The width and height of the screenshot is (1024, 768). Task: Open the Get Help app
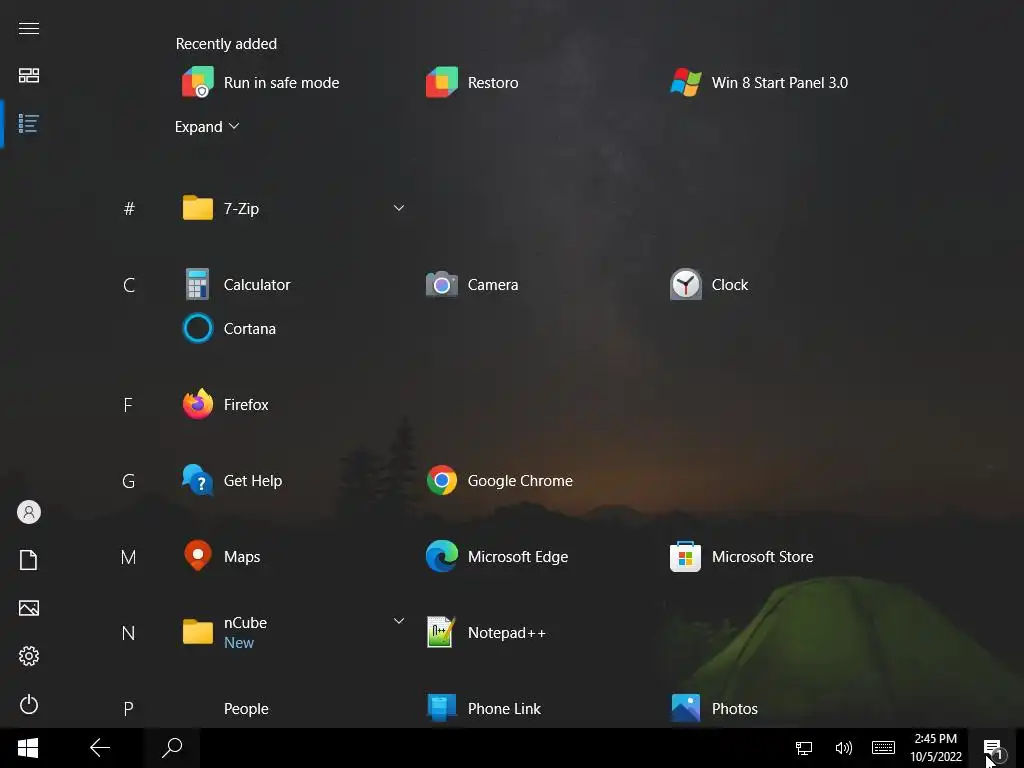(x=232, y=481)
